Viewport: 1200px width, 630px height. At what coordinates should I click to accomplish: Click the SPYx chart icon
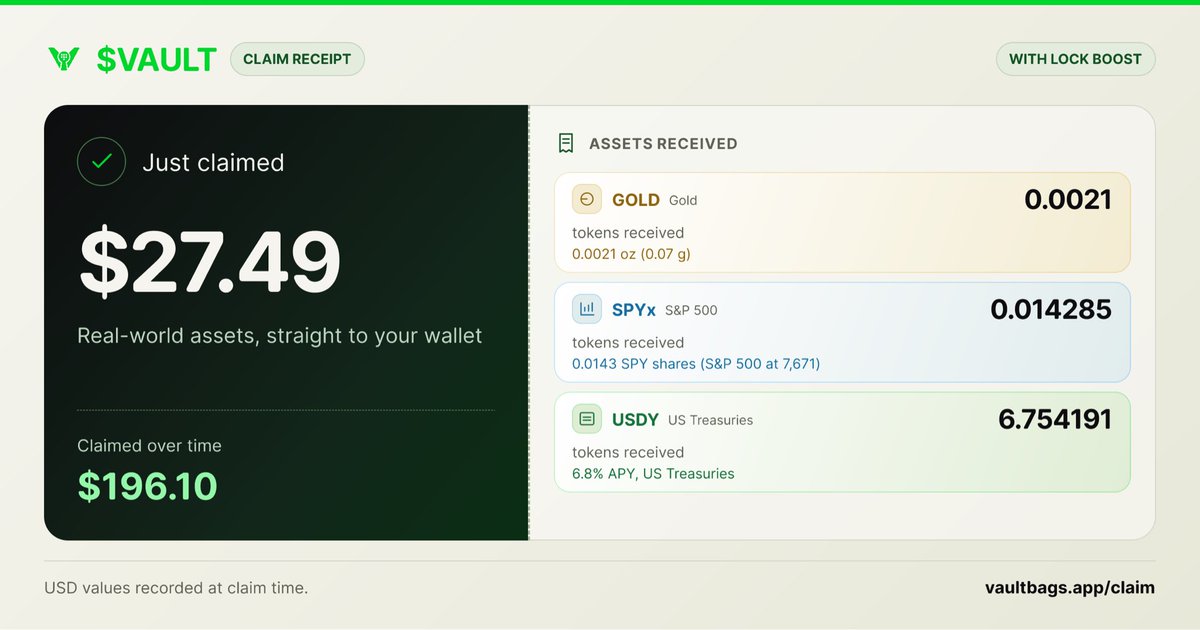coord(587,309)
